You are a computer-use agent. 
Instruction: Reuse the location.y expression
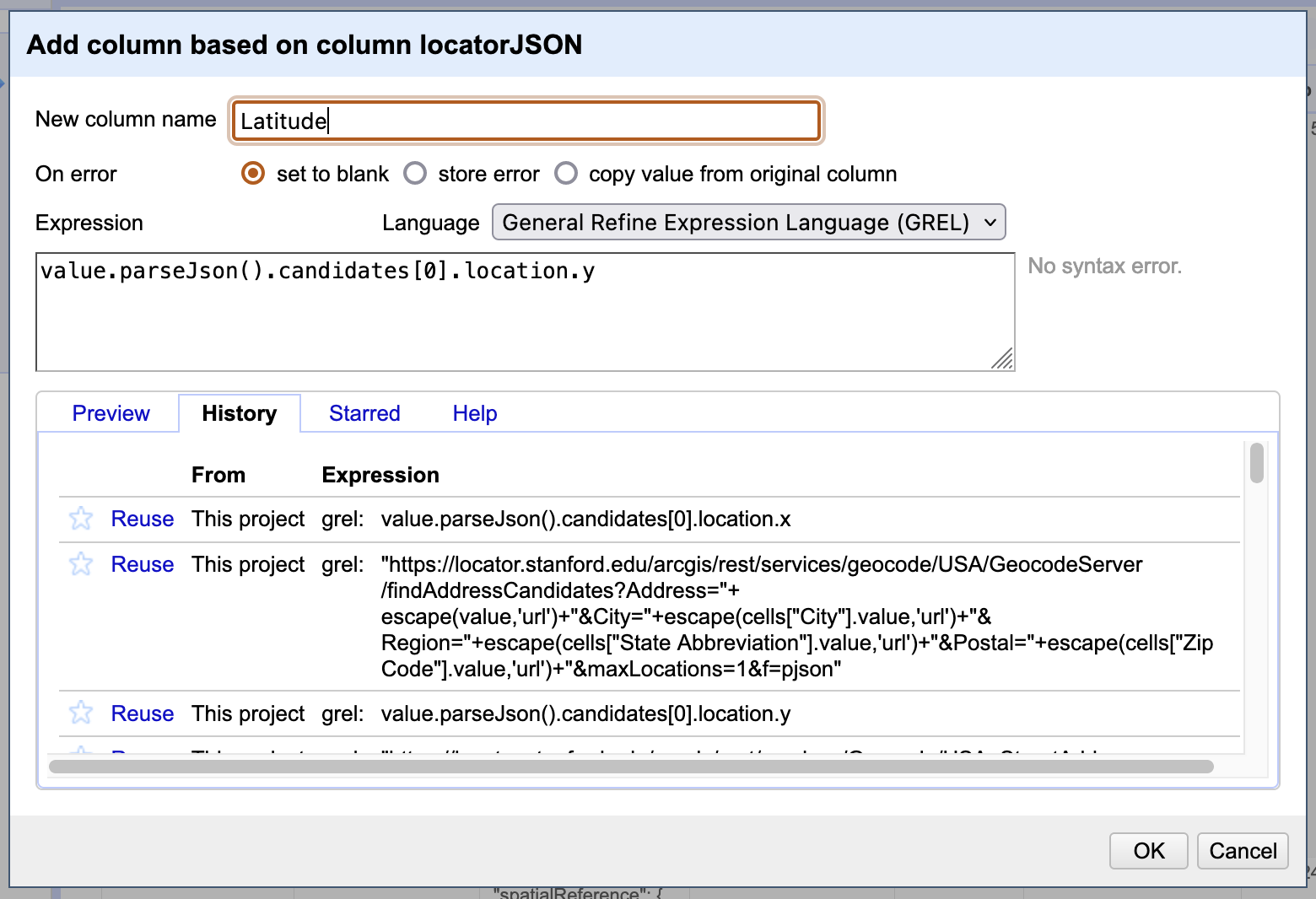click(142, 713)
